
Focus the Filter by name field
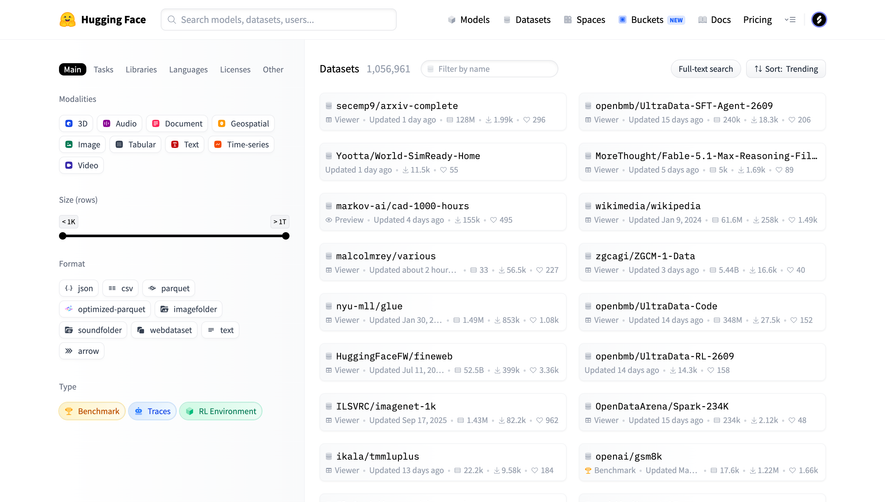click(x=489, y=69)
